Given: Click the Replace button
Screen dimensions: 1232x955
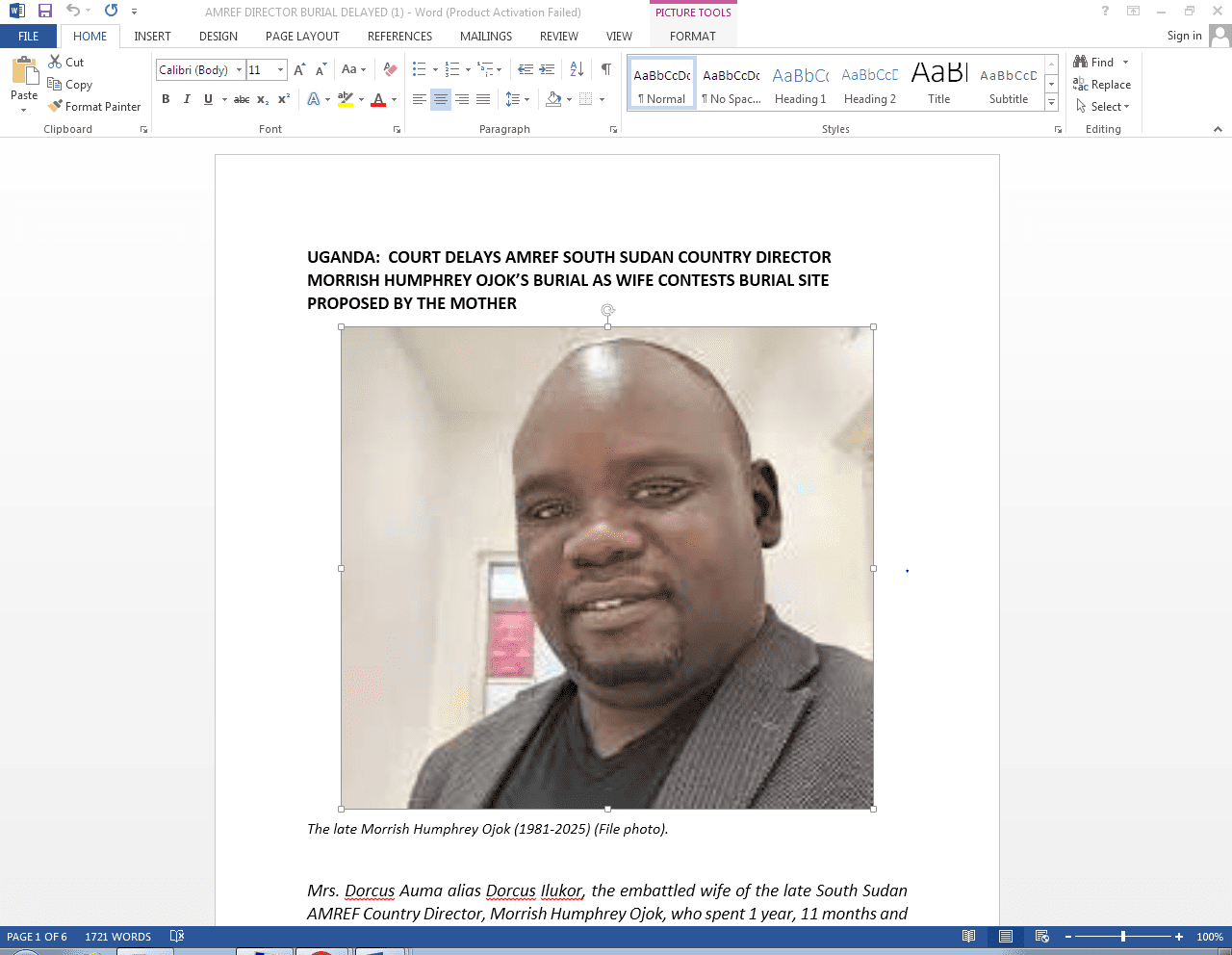Looking at the screenshot, I should pyautogui.click(x=1102, y=85).
